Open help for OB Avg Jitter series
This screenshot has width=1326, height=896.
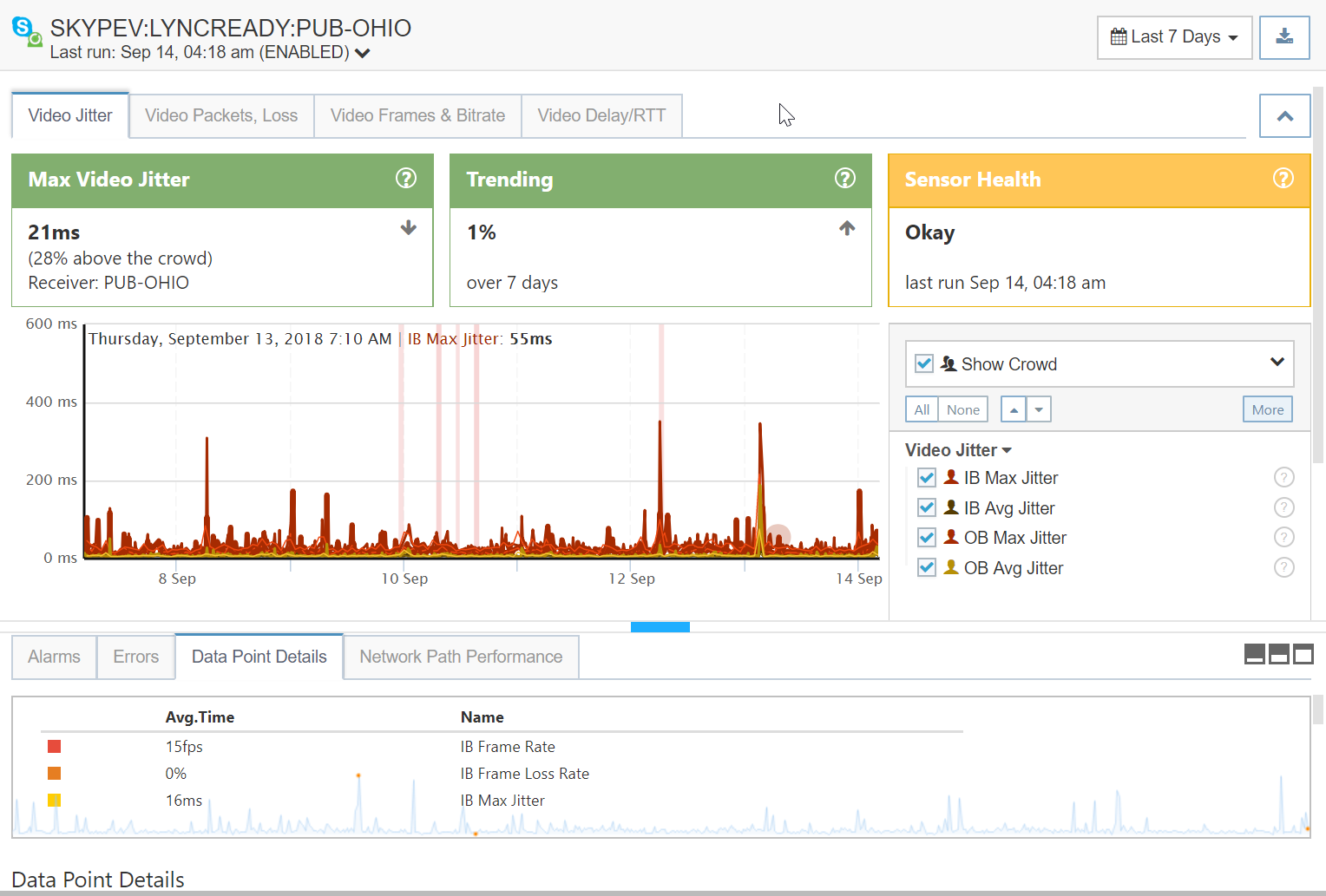(1284, 567)
